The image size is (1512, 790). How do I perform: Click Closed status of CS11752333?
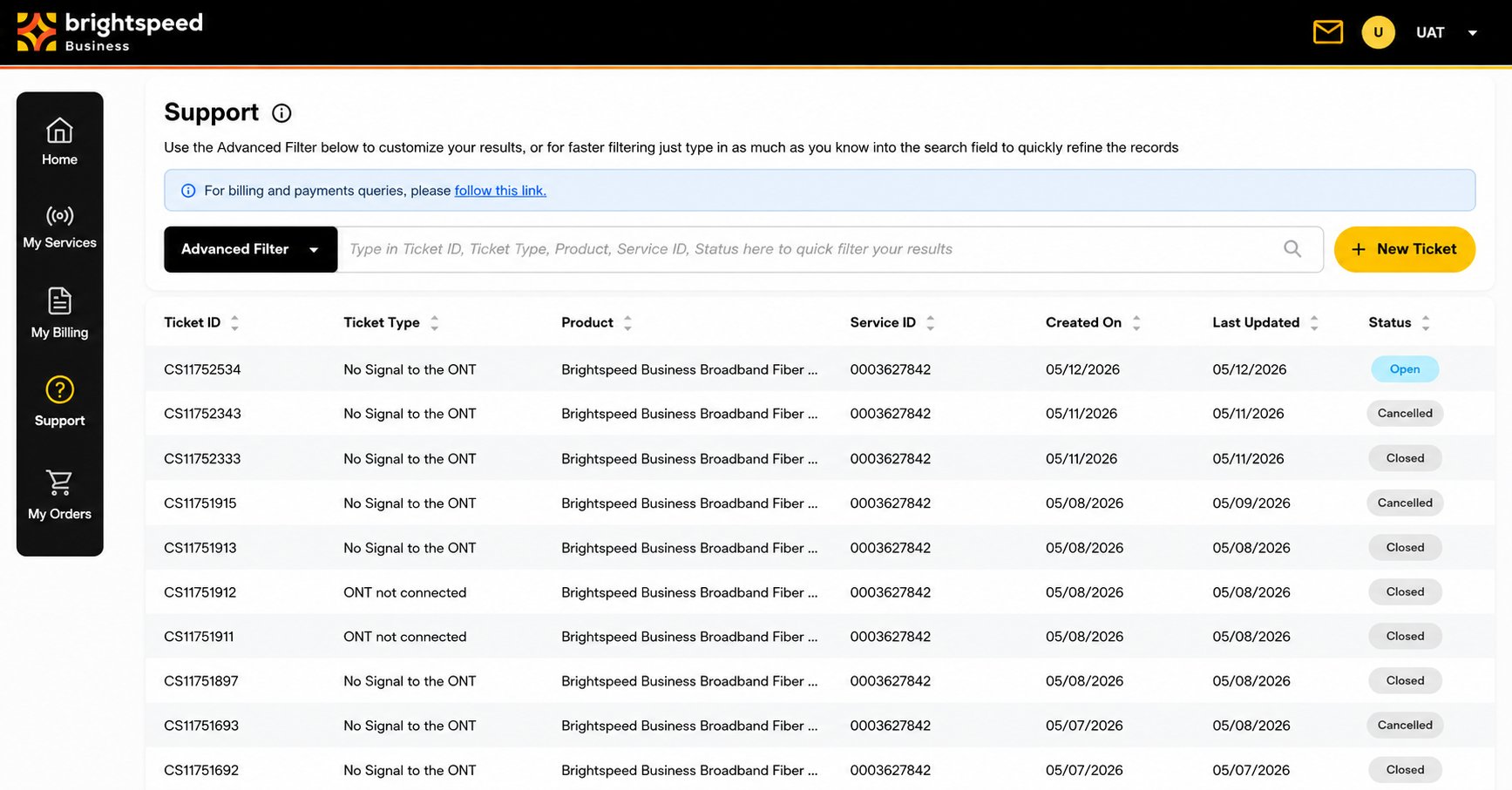pos(1404,458)
